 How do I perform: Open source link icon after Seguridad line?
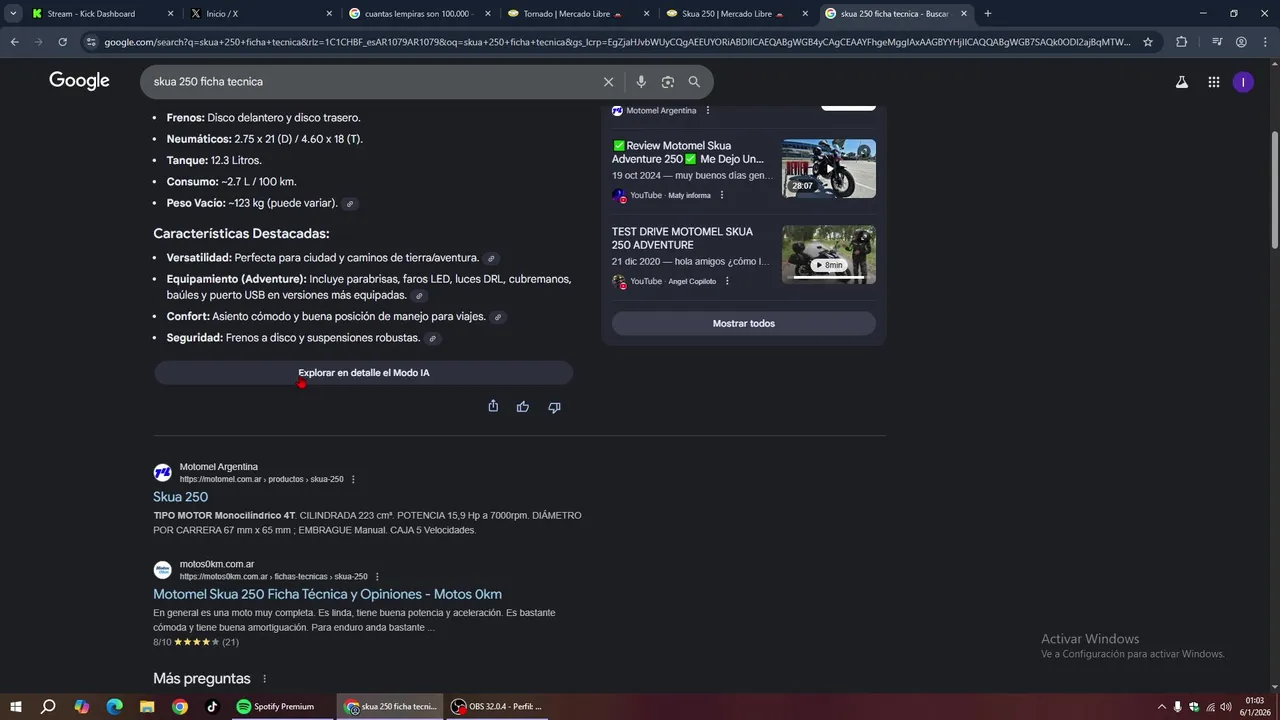[x=432, y=339]
